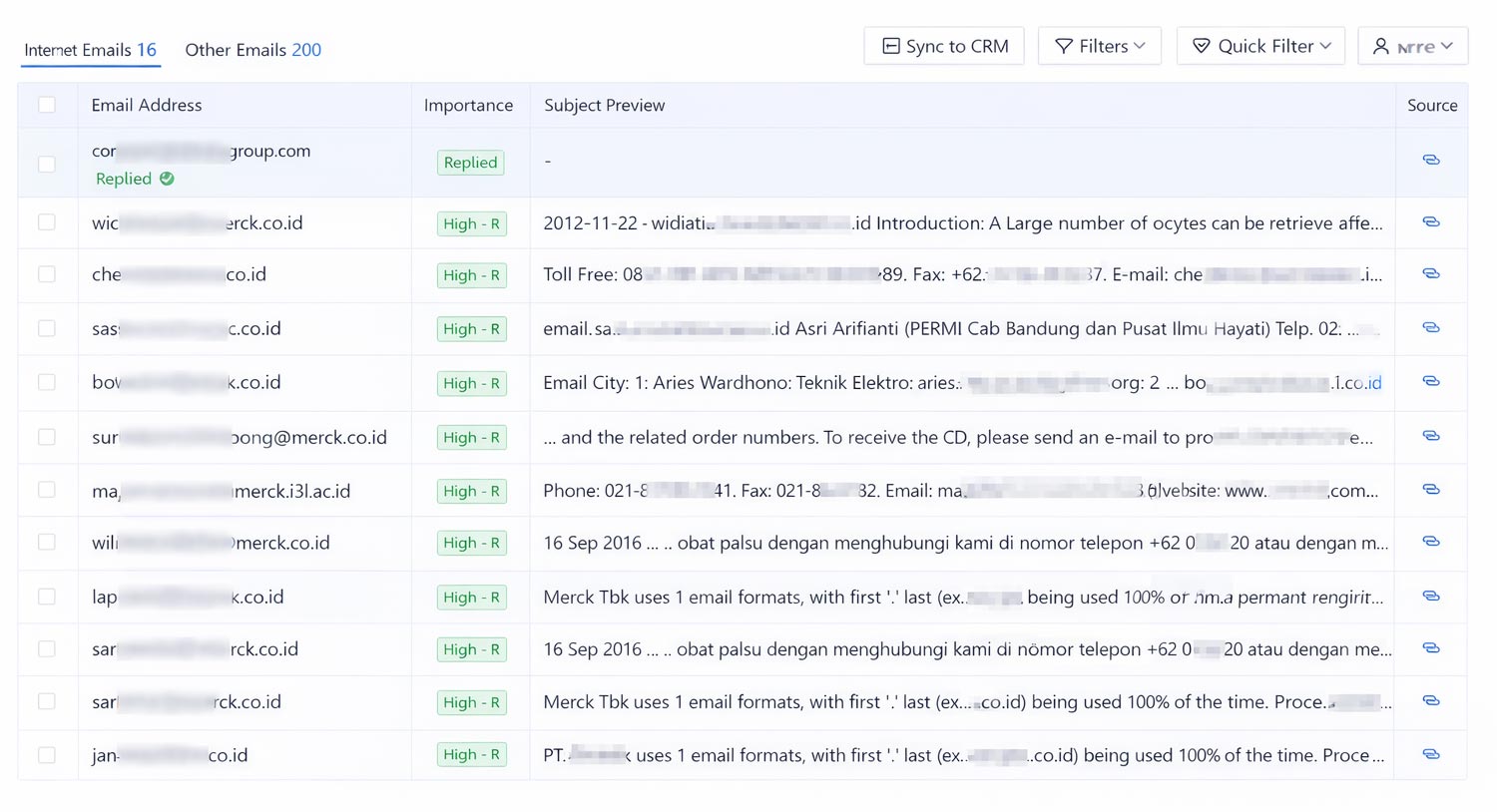
Task: Open source link for the sar...rck.co.id 'Merck Tbk uses' row
Action: click(1431, 701)
